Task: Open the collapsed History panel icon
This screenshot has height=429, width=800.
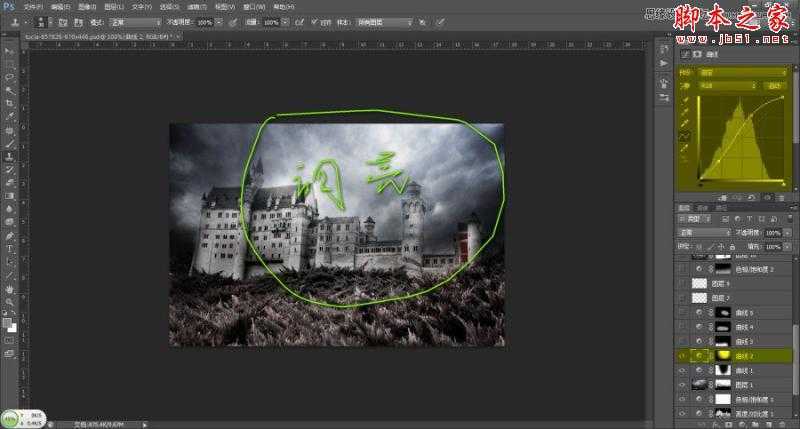Action: pyautogui.click(x=663, y=50)
